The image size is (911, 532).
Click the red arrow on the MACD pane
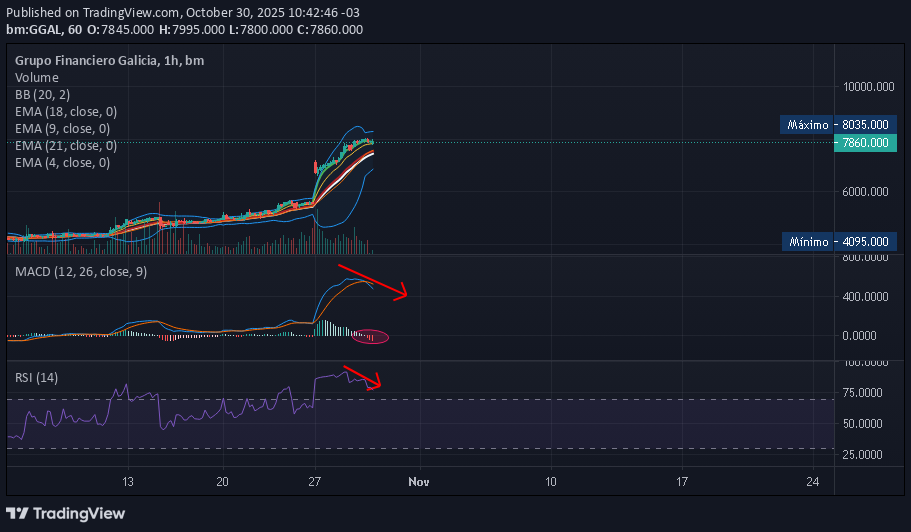(373, 281)
